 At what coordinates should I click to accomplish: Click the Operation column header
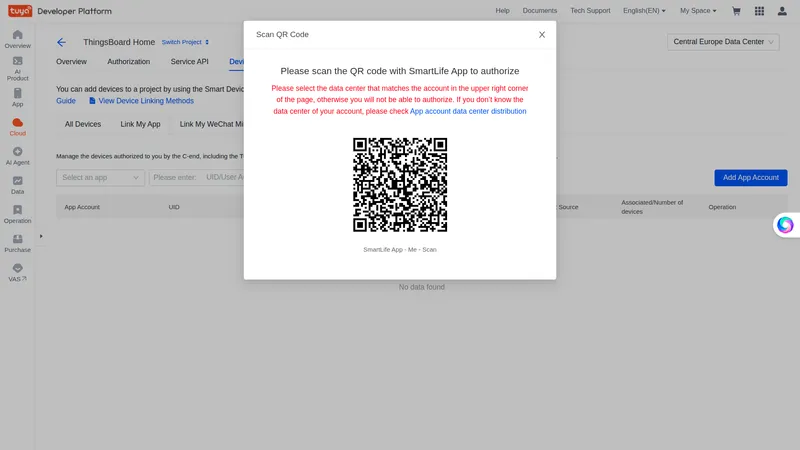[722, 207]
